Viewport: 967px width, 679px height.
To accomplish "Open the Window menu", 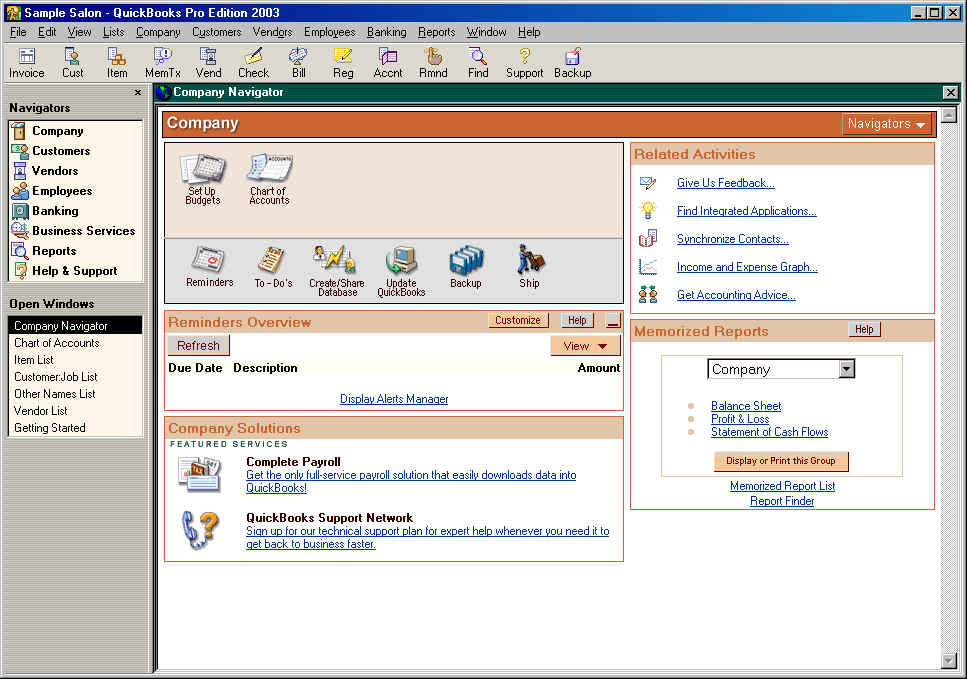I will pos(486,32).
